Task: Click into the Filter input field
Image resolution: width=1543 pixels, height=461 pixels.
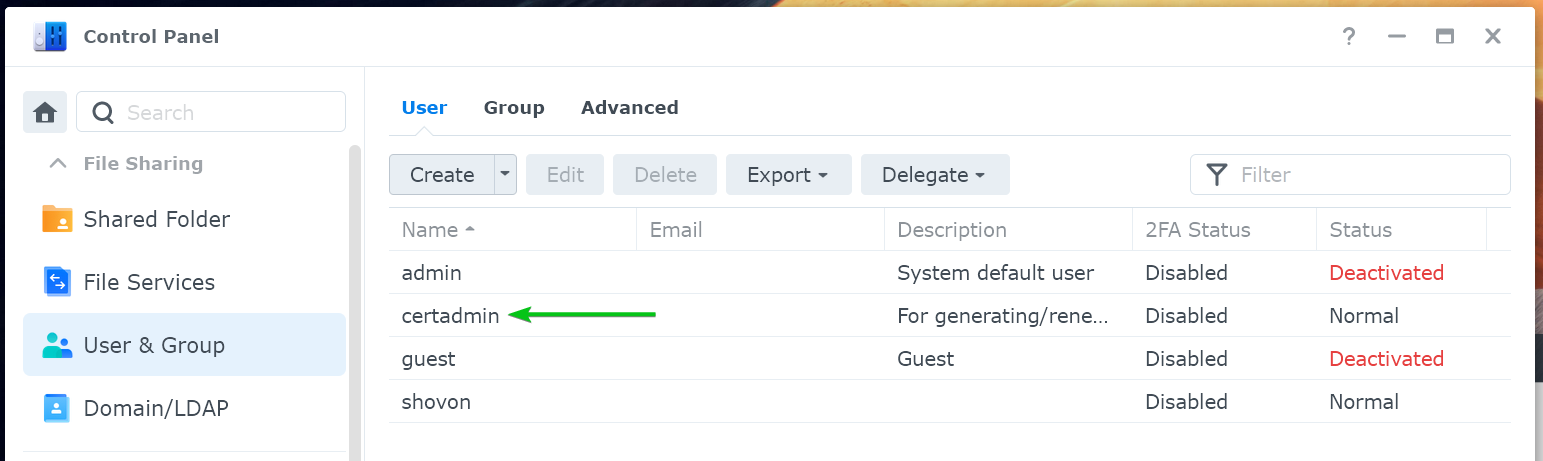Action: click(x=1350, y=175)
